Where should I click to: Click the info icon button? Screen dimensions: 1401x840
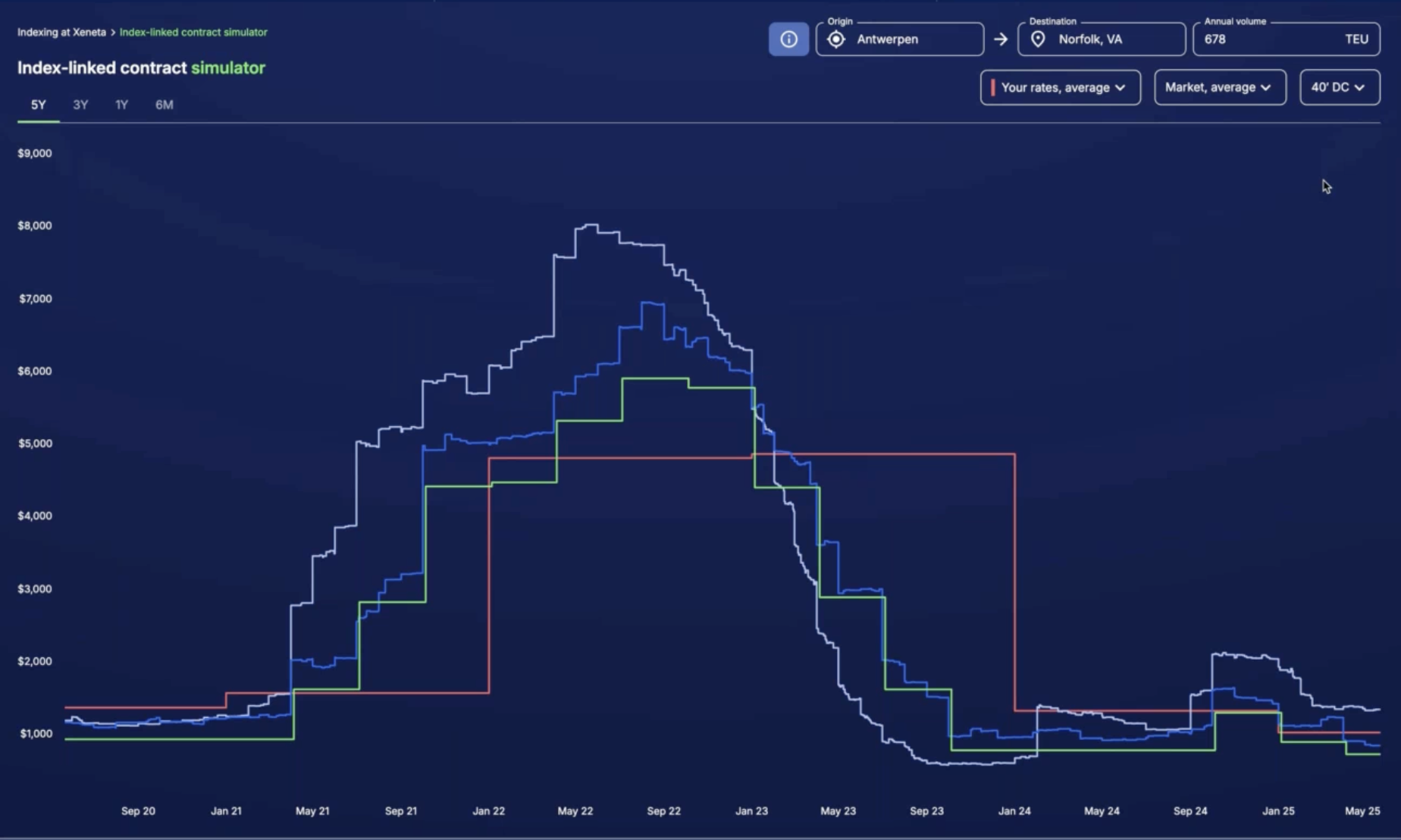click(788, 39)
